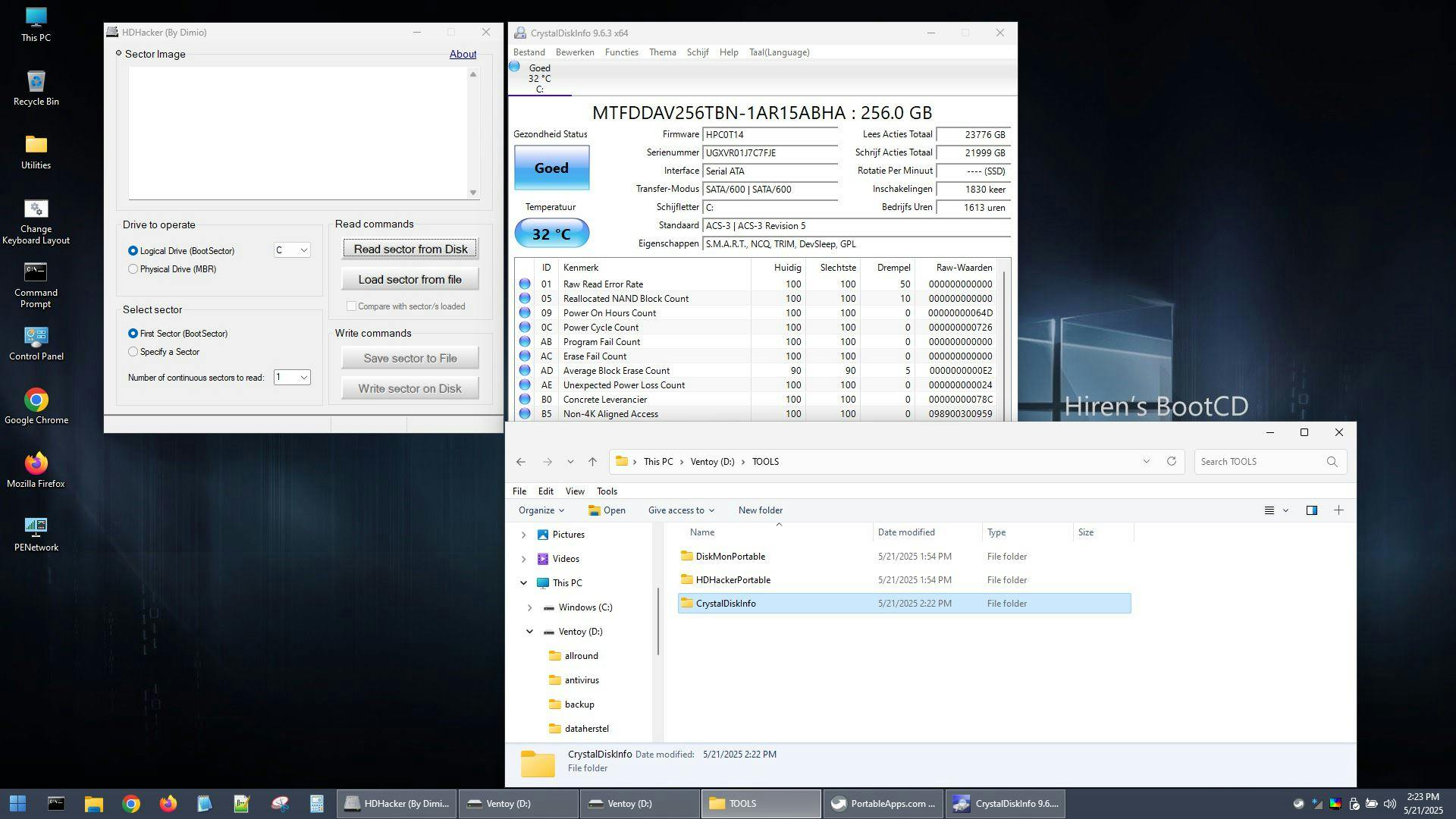The width and height of the screenshot is (1456, 819).
Task: Open continuous sectors count dropdown
Action: (292, 378)
